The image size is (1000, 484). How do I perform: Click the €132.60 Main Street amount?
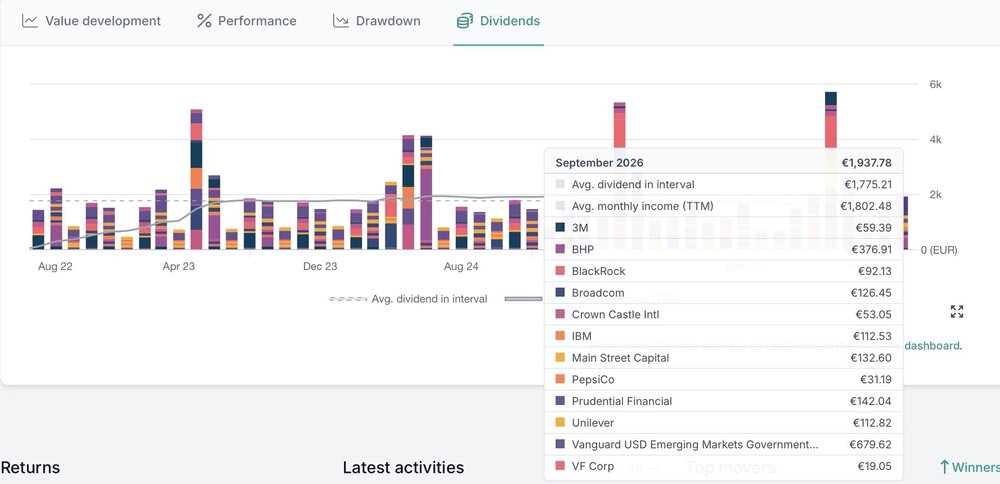pyautogui.click(x=871, y=358)
